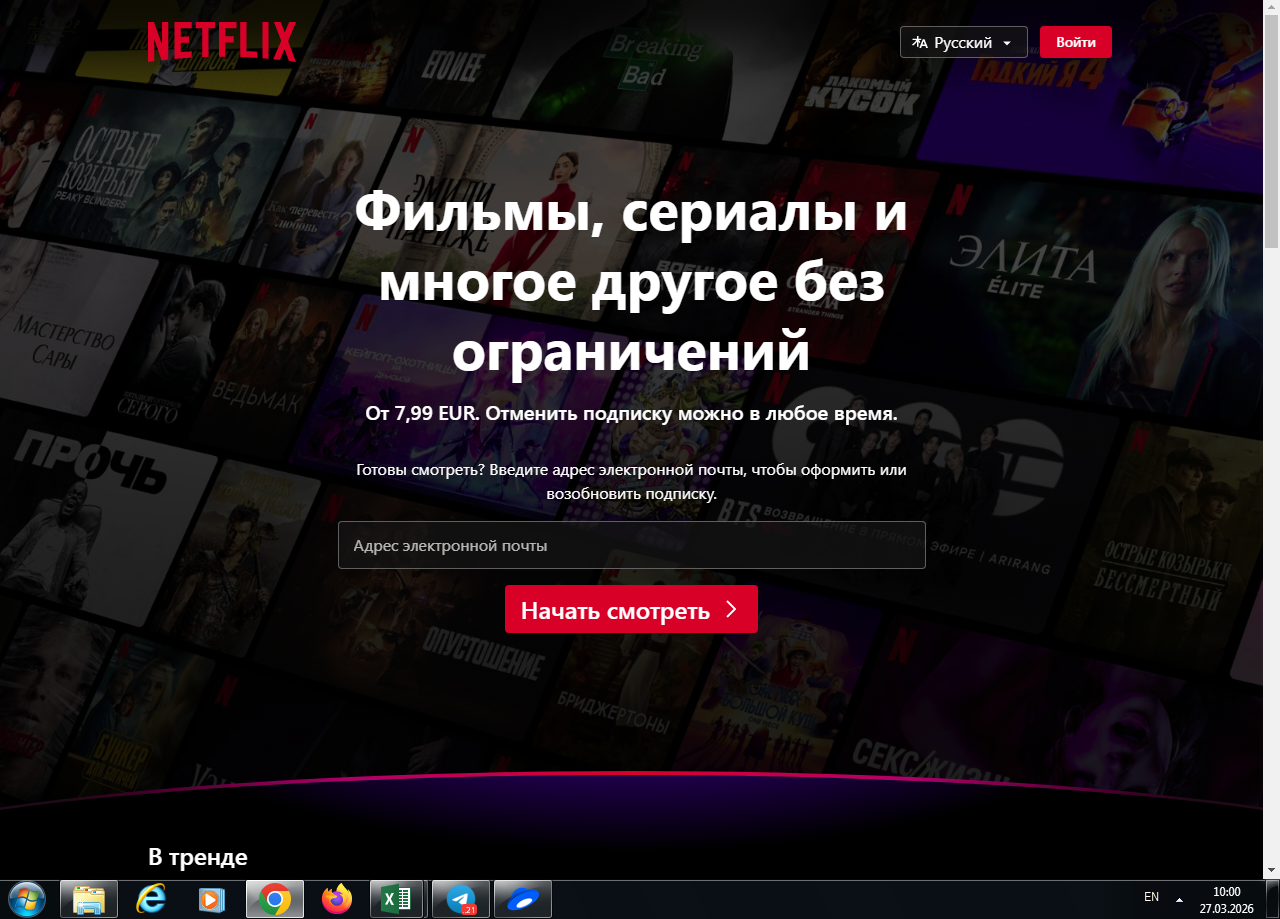The height and width of the screenshot is (919, 1280).
Task: Open the Русский language selector
Action: click(964, 42)
